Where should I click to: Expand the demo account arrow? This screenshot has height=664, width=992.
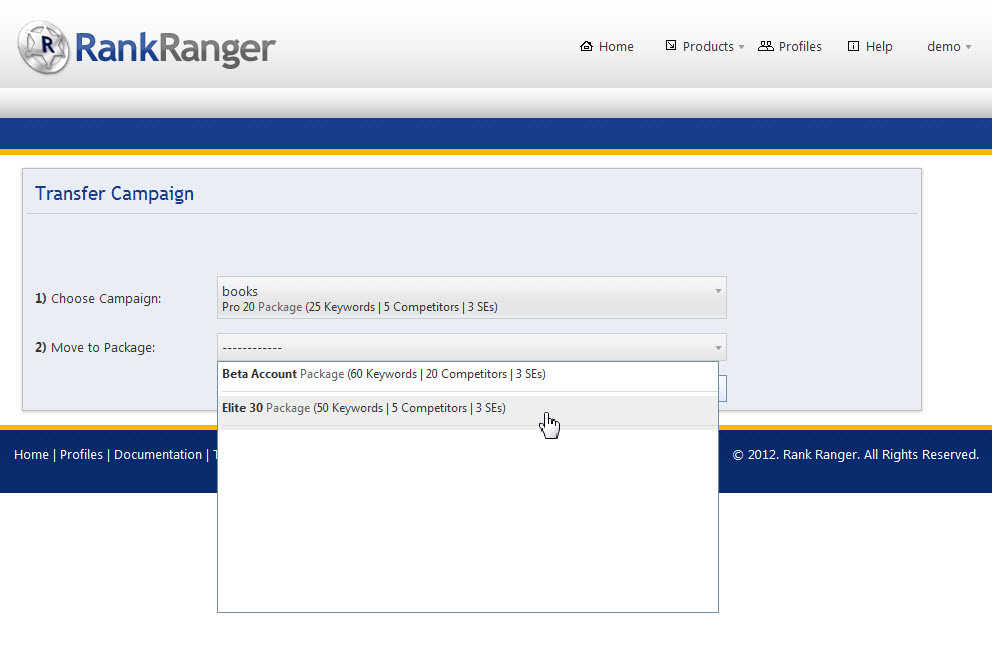coord(968,47)
